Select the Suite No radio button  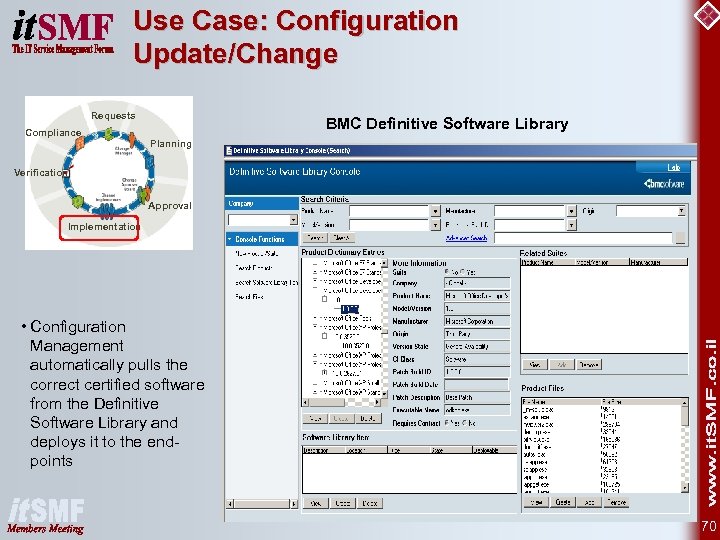tap(448, 272)
